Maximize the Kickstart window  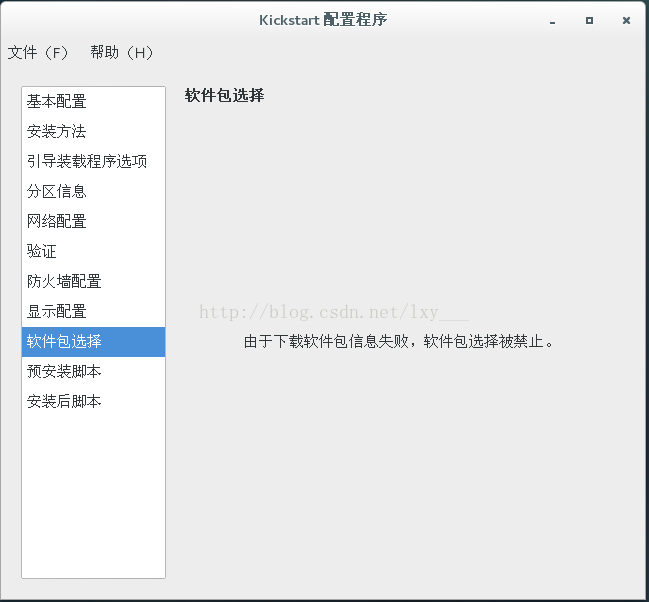589,20
